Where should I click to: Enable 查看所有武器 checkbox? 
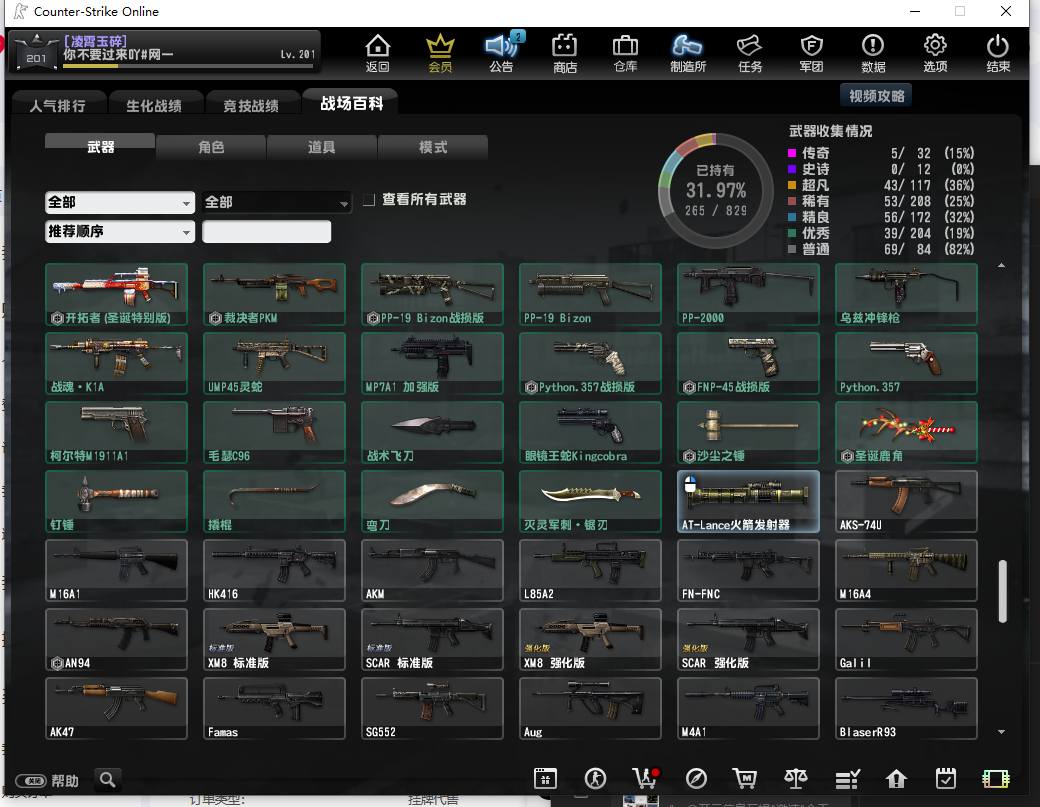[x=369, y=200]
